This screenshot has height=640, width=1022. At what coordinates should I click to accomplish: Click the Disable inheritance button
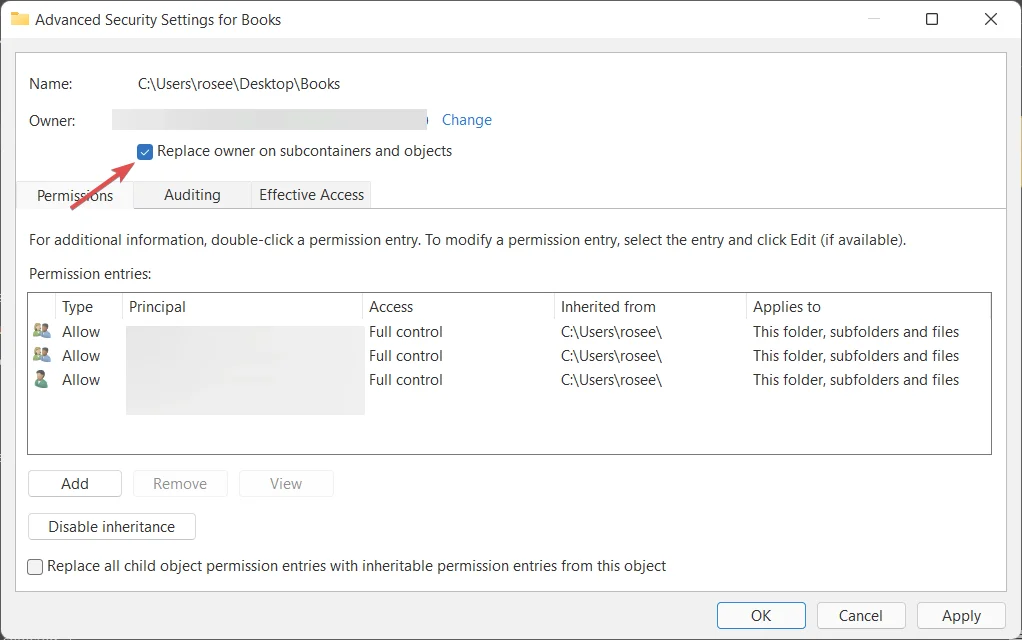click(x=112, y=527)
